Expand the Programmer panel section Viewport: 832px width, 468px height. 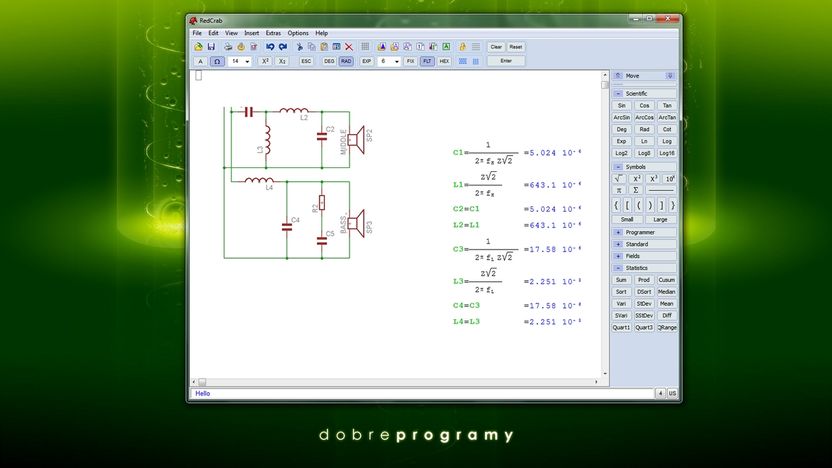618,232
